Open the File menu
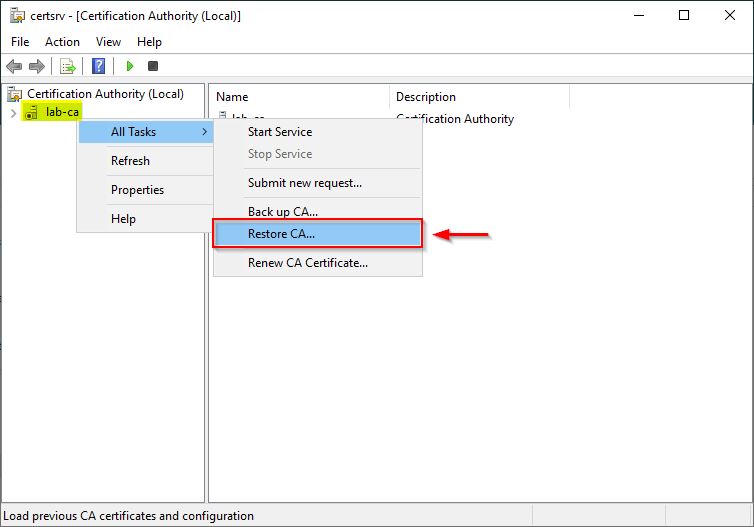754x527 pixels. (x=20, y=42)
